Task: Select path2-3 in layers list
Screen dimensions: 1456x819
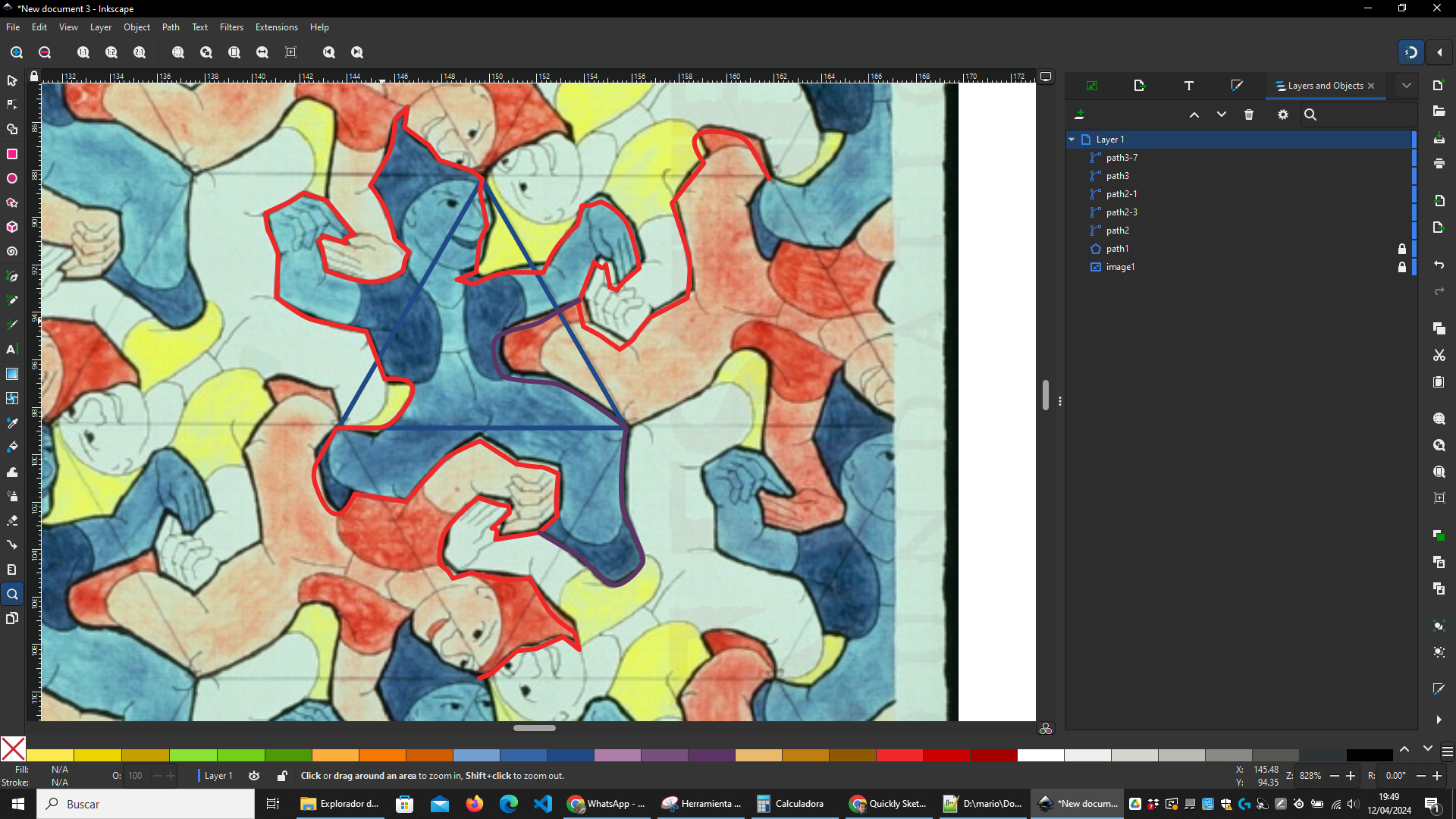Action: (x=1240, y=212)
